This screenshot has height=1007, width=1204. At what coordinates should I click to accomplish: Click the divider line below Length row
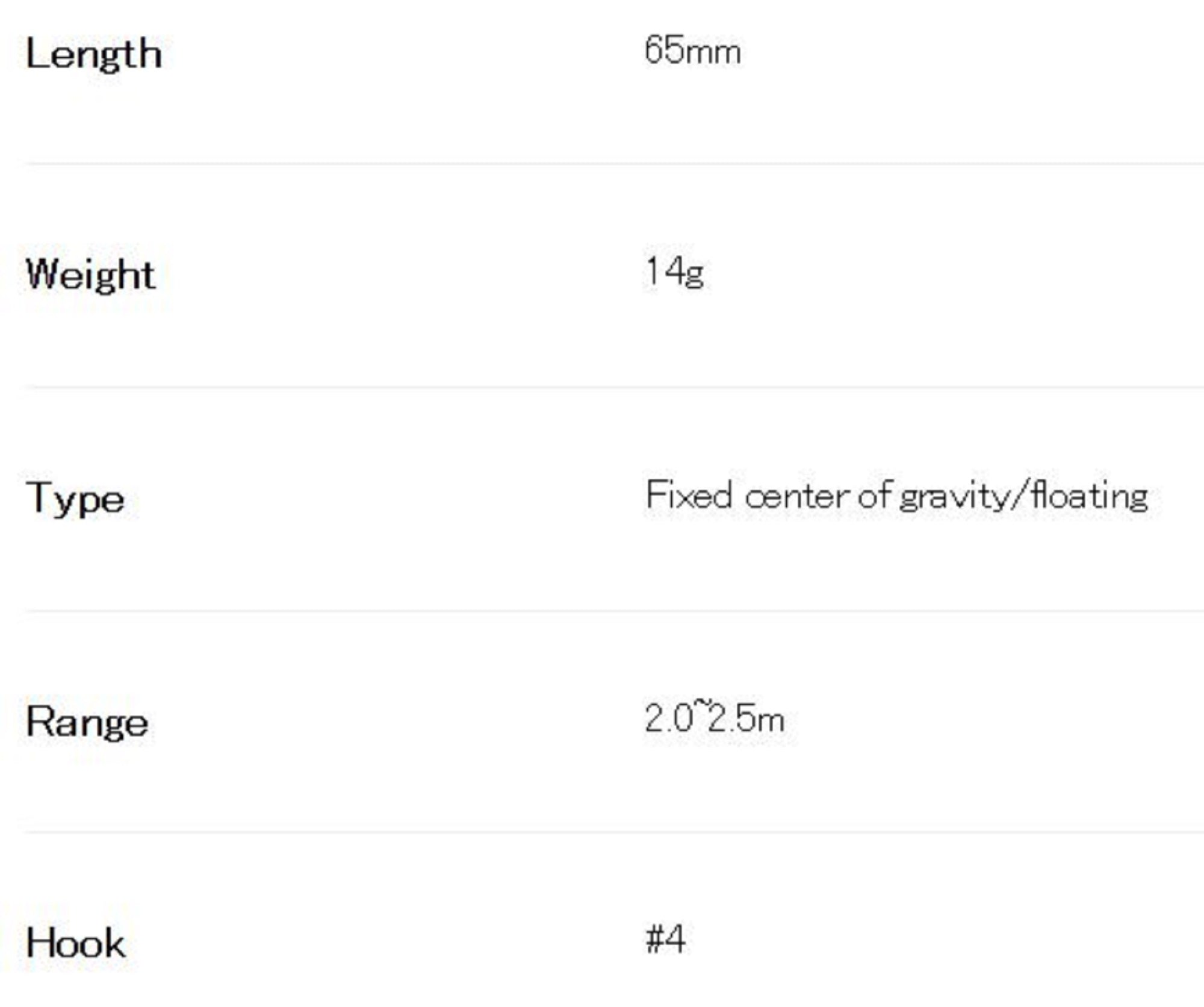(x=615, y=163)
